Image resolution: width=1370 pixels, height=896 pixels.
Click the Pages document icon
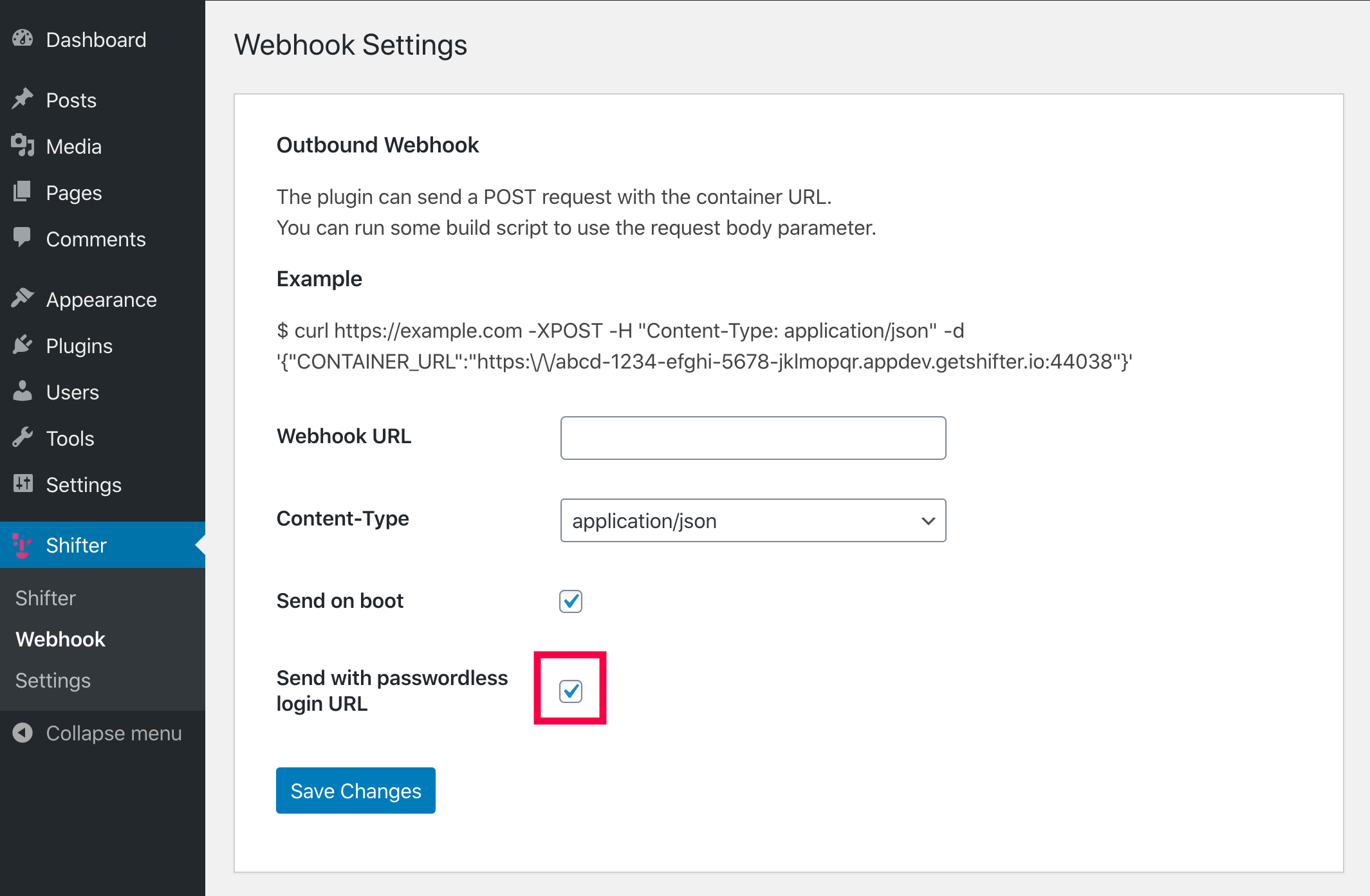click(x=23, y=192)
